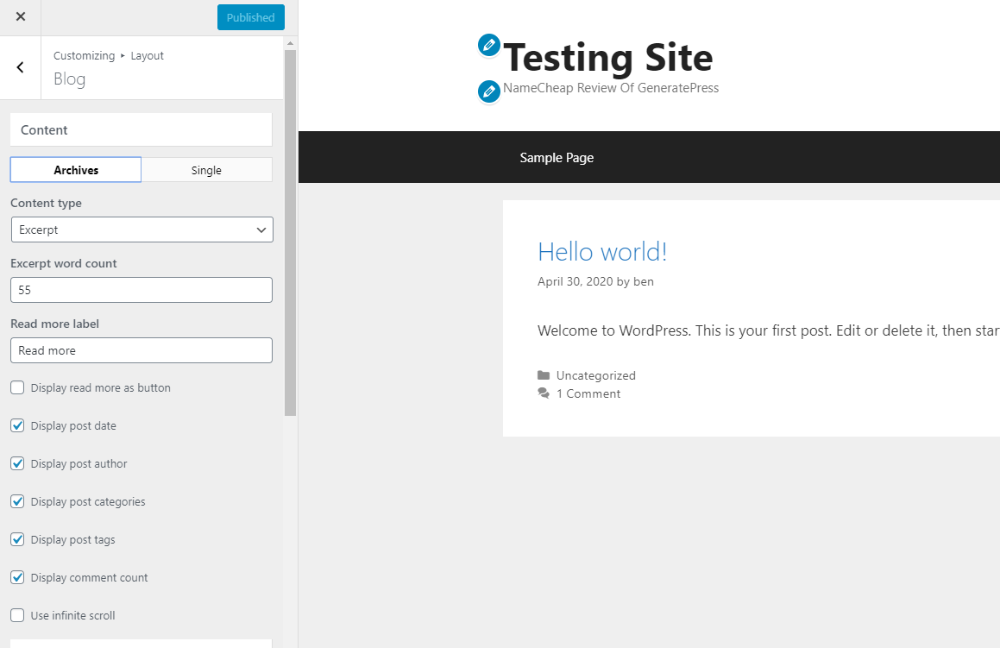Click the Content section heading
Viewport: 1000px width, 648px height.
[x=141, y=130]
